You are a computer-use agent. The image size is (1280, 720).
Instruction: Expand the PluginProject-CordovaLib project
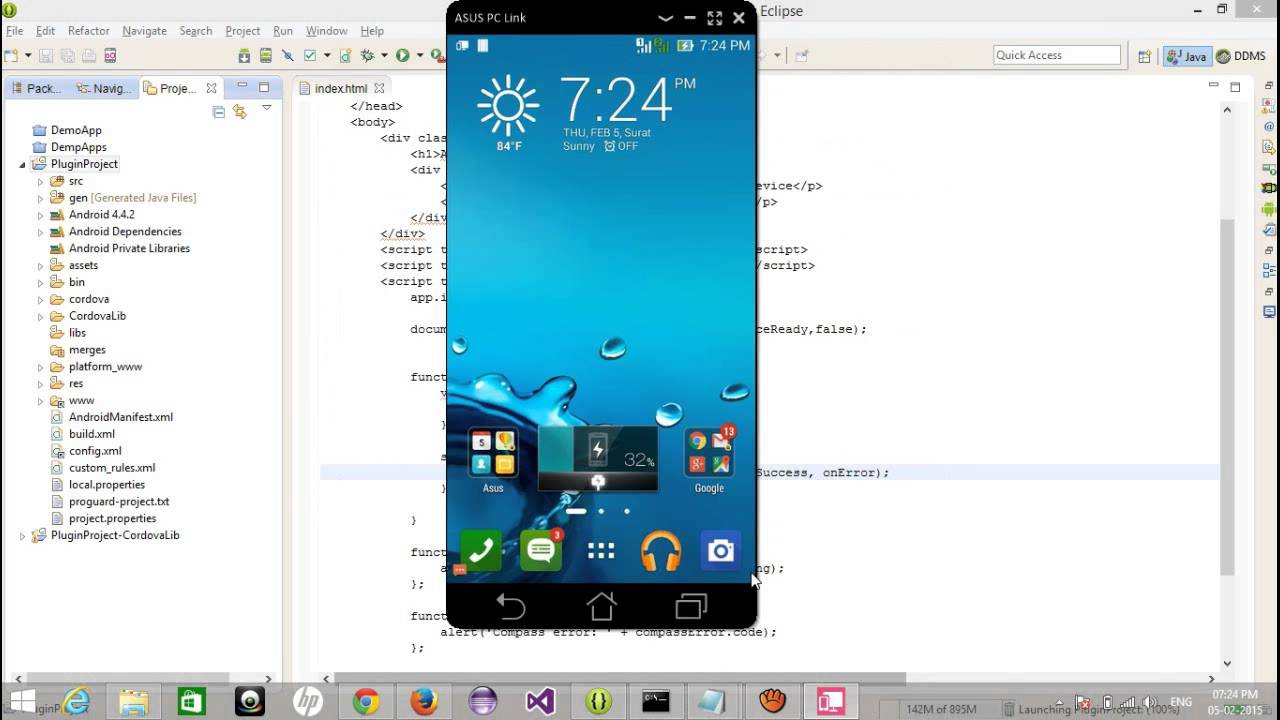[23, 536]
